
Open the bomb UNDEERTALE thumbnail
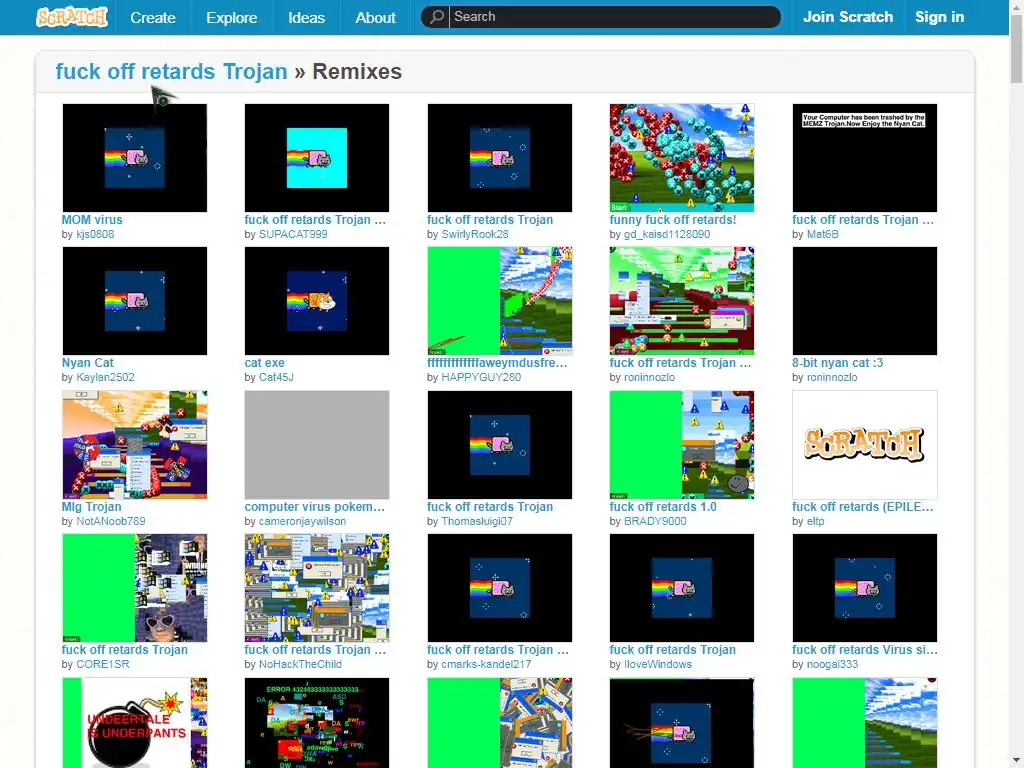point(135,723)
